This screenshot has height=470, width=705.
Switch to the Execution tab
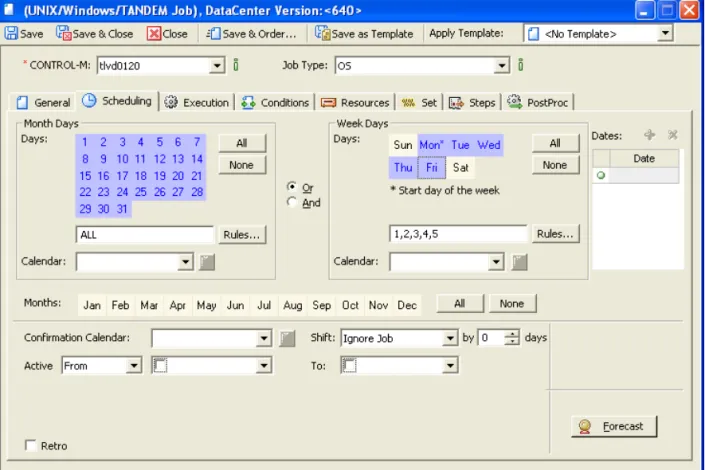[x=196, y=103]
